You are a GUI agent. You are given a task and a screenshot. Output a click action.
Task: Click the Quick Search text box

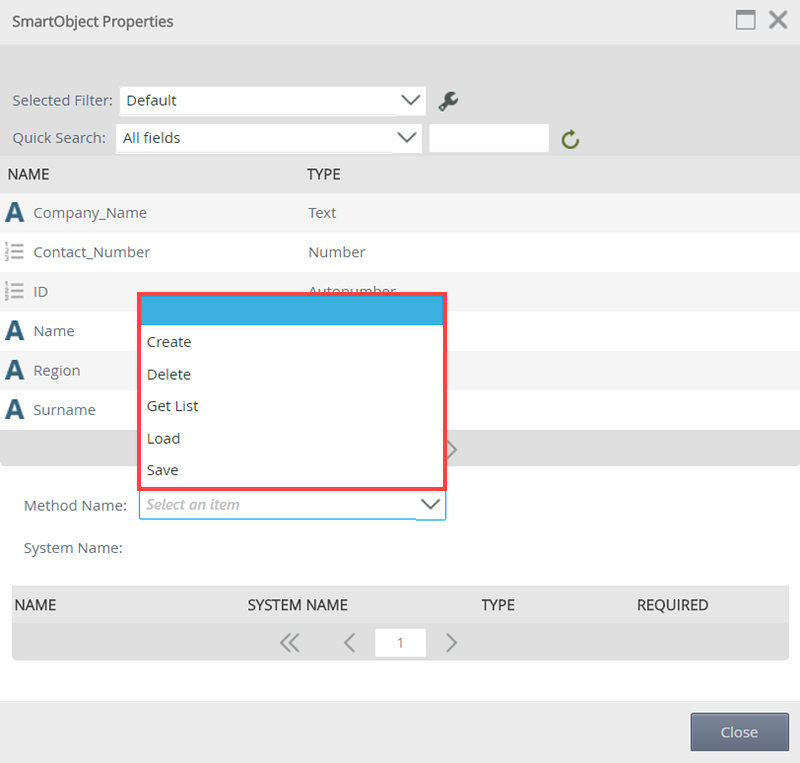point(489,138)
